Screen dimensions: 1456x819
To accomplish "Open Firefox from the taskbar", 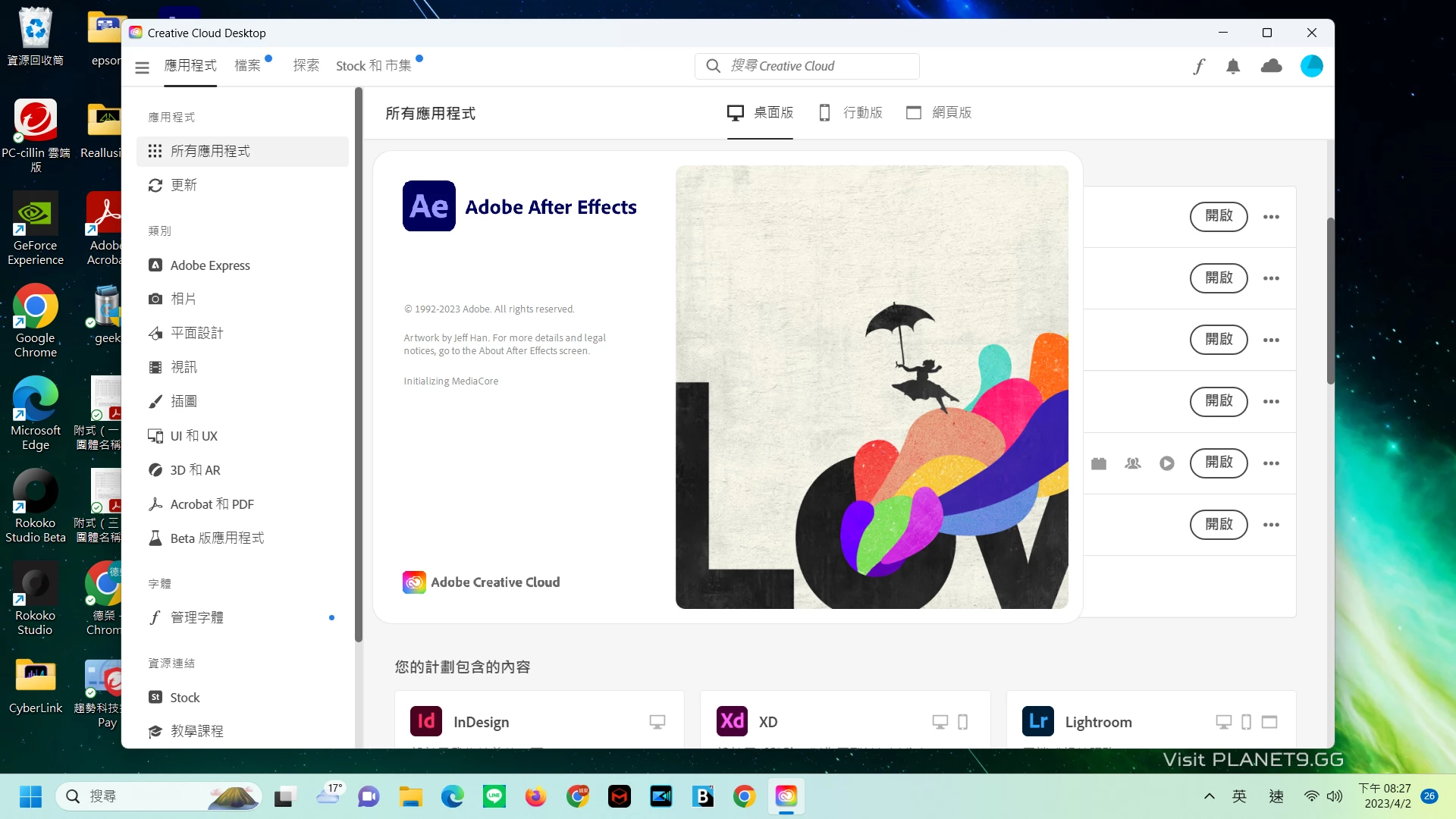I will (x=535, y=796).
